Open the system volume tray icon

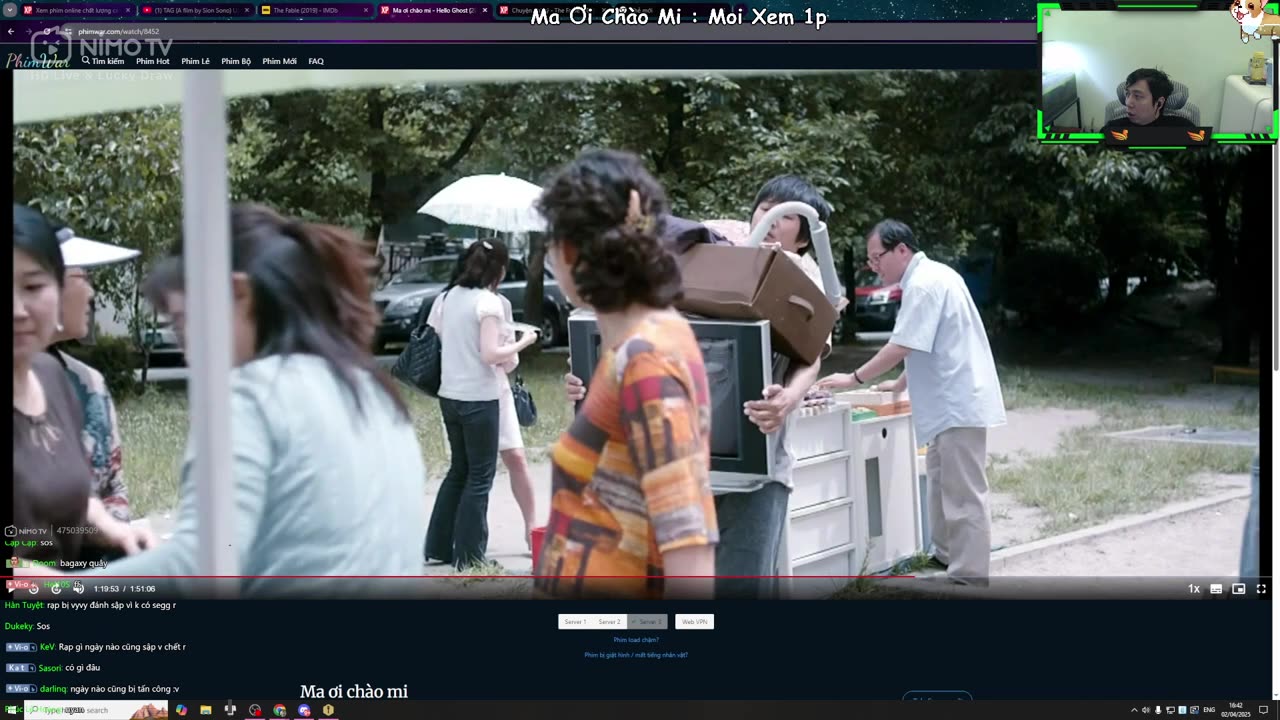[1146, 710]
